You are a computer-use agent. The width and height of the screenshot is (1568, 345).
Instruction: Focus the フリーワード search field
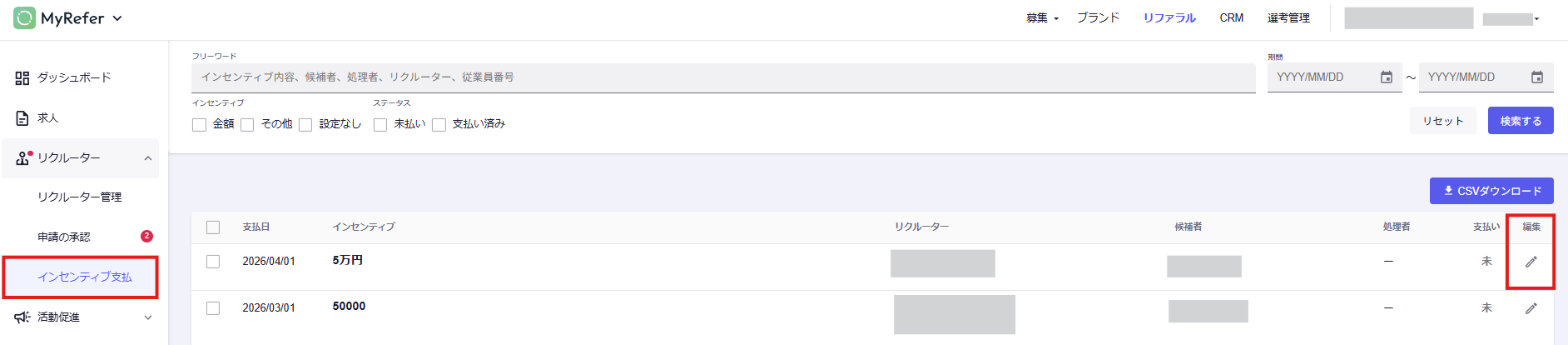point(722,77)
